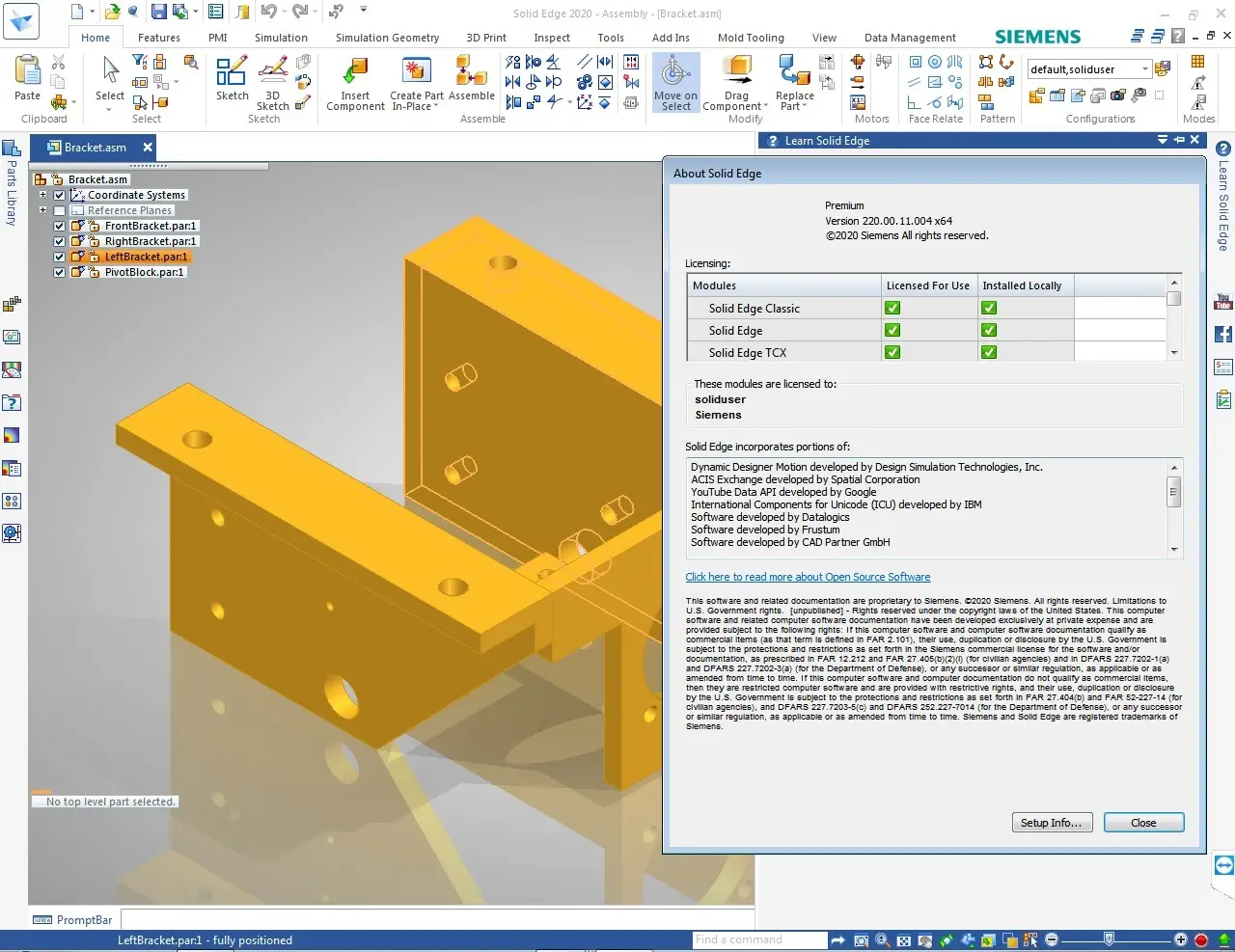Click the Setup Info... button
The height and width of the screenshot is (952, 1235).
[1052, 823]
